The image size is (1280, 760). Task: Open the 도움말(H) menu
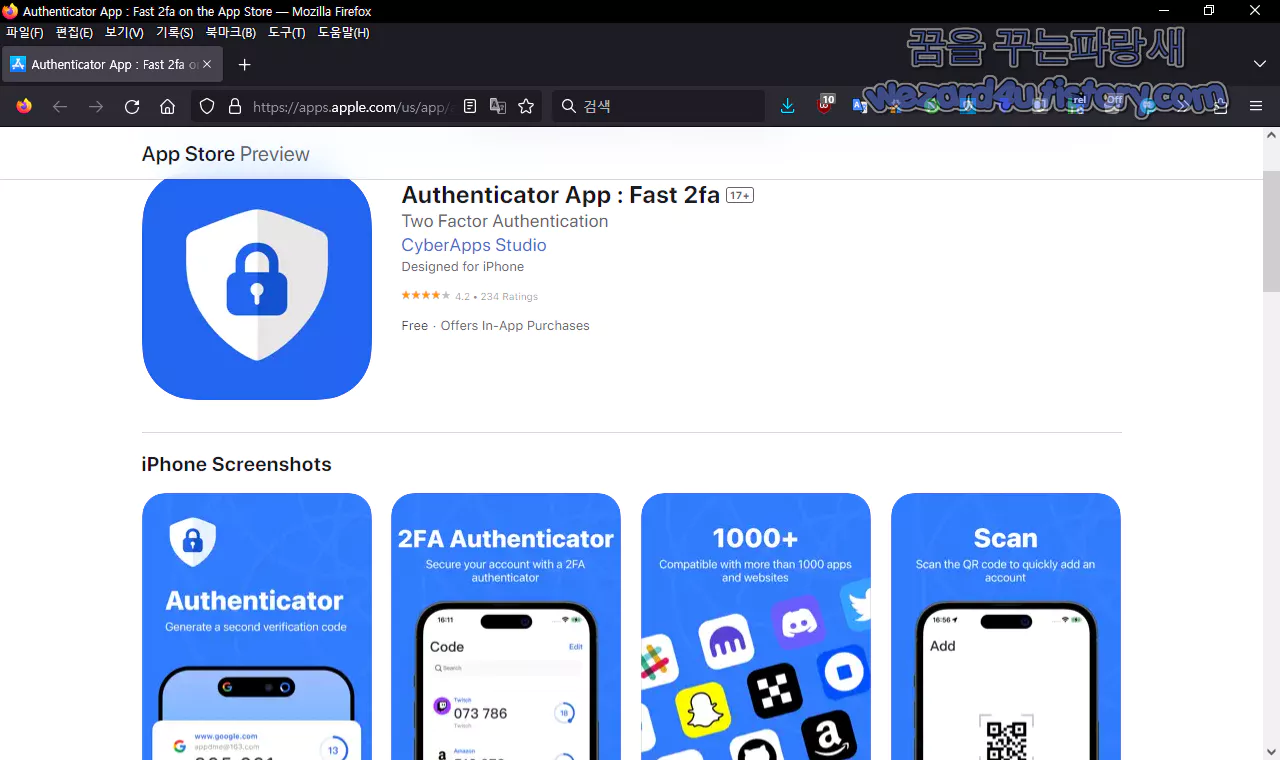pos(343,32)
